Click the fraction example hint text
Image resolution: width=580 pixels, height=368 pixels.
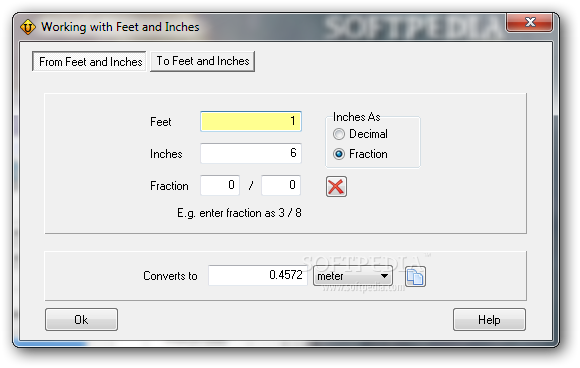pyautogui.click(x=239, y=213)
